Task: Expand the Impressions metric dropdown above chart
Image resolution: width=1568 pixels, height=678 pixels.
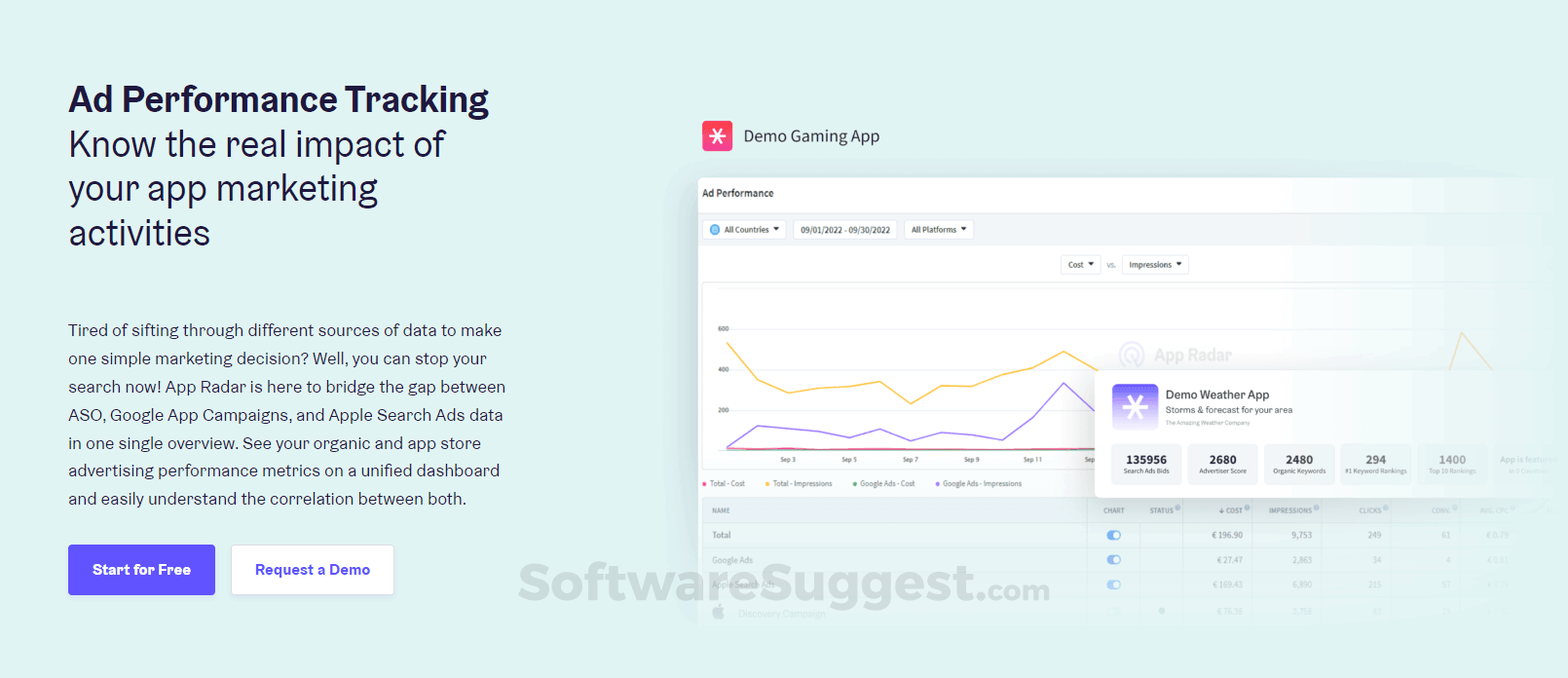Action: point(1155,265)
